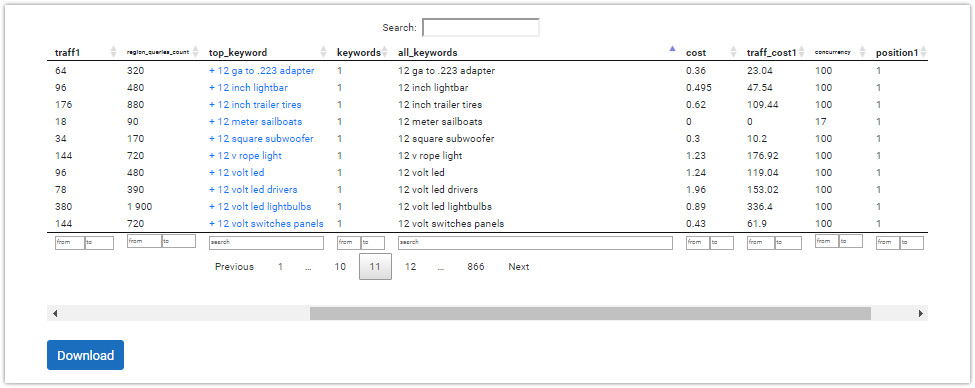Sort by top_keyword column arrows
Image resolution: width=975 pixels, height=388 pixels.
tap(323, 52)
